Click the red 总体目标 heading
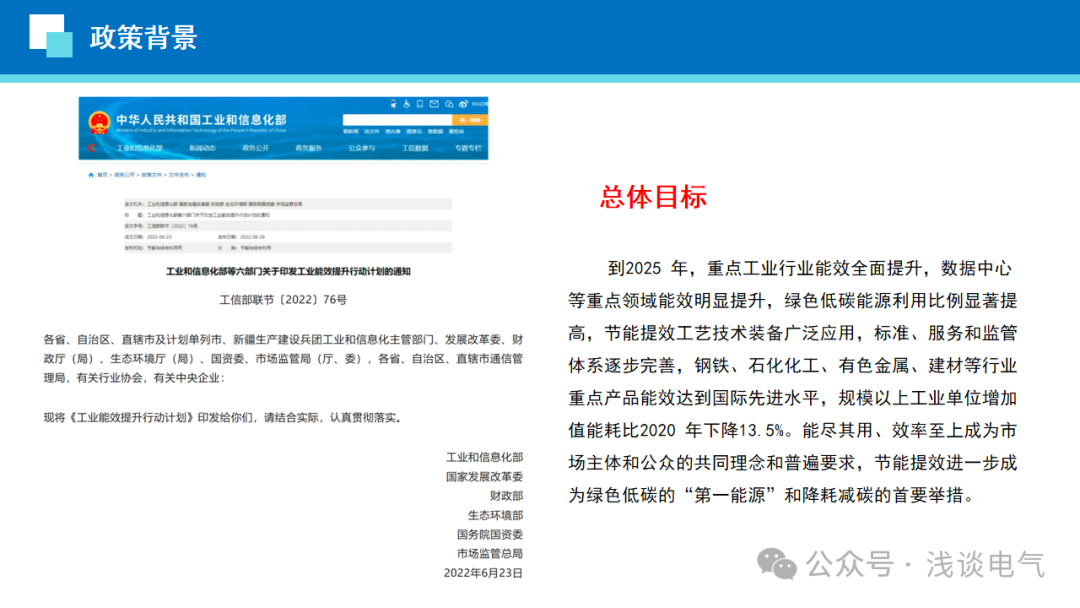This screenshot has width=1080, height=608. 653,197
